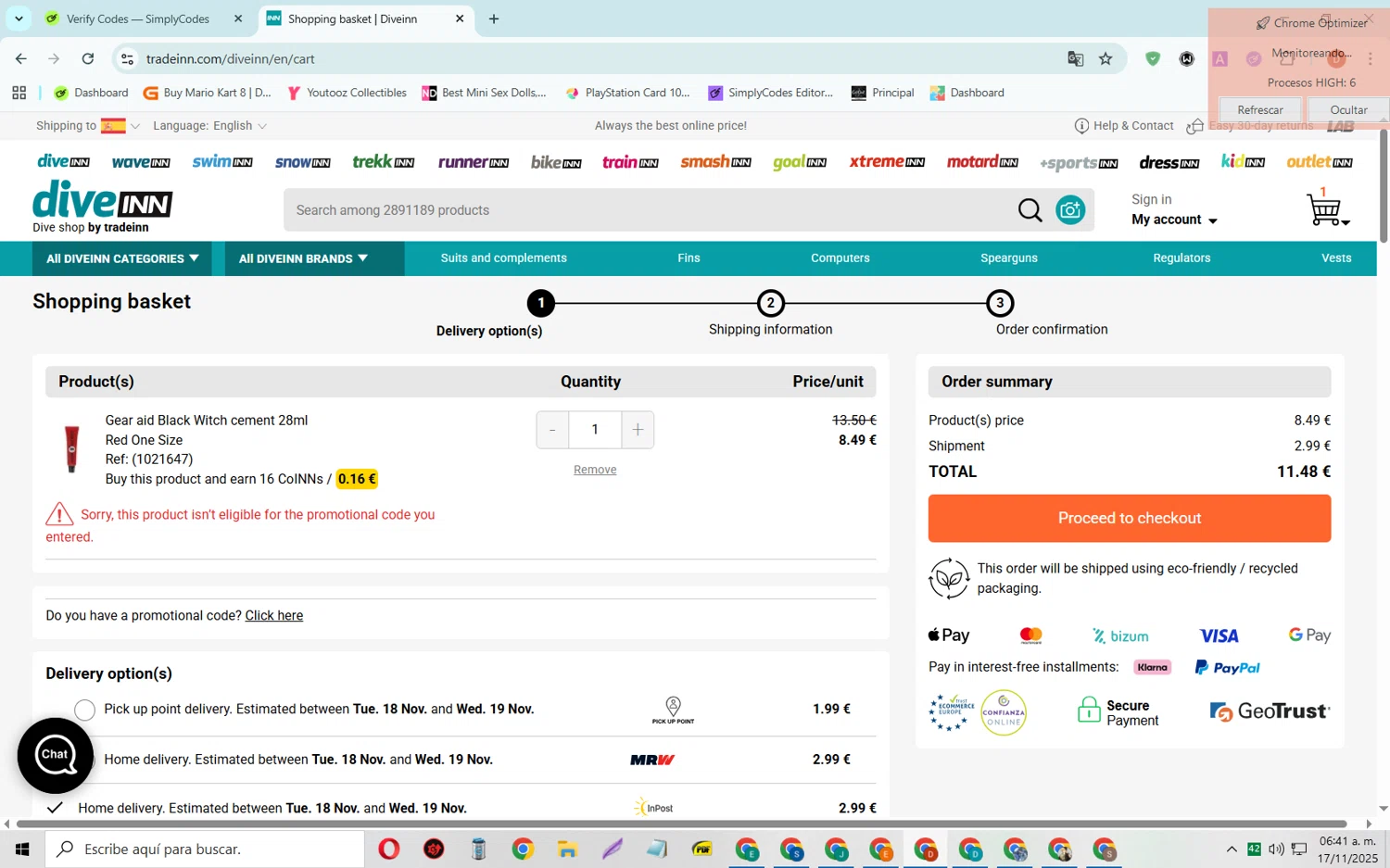This screenshot has height=868, width=1390.
Task: Click the Ocultar button
Action: [1348, 109]
